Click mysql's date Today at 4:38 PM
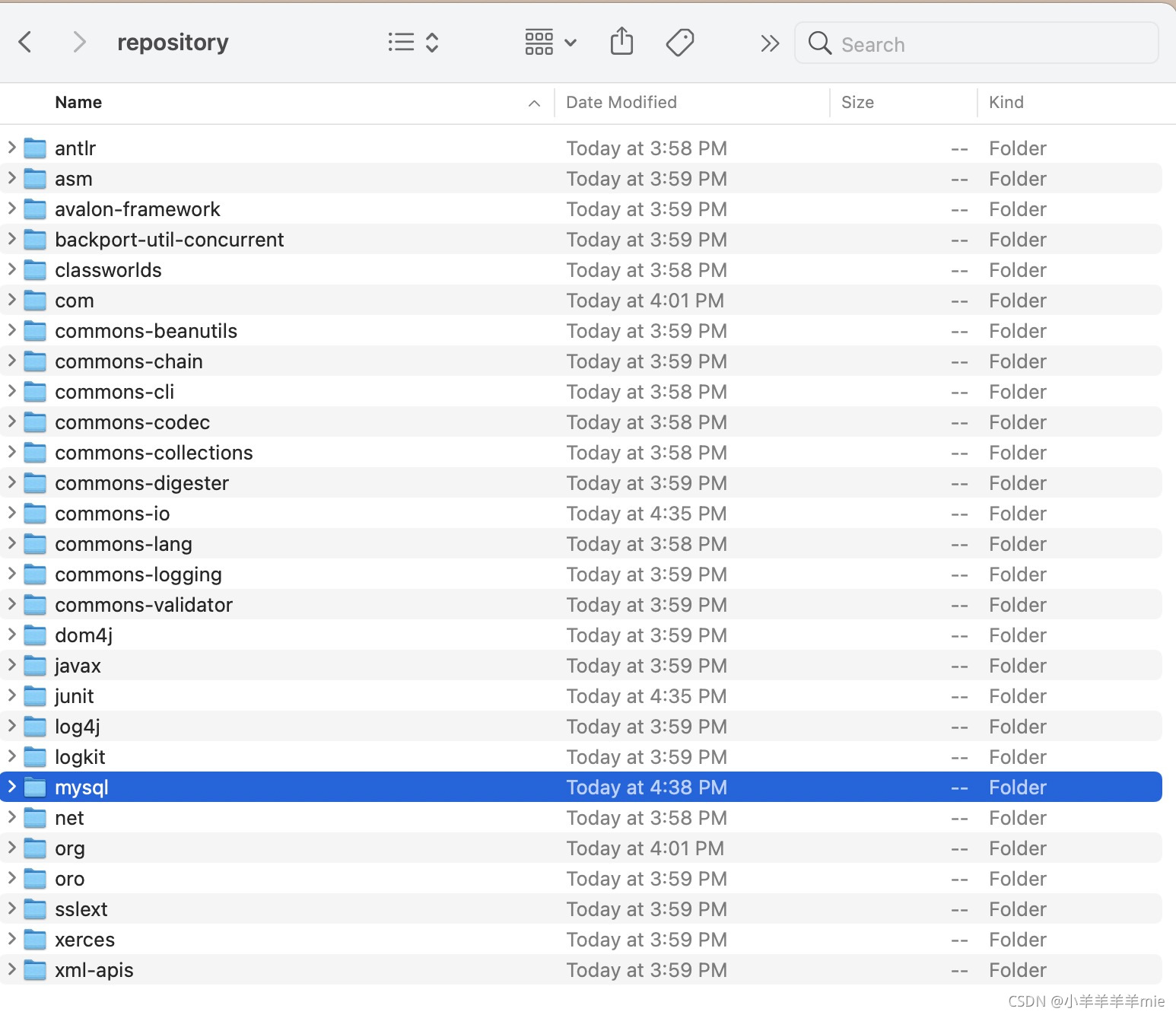The height and width of the screenshot is (1015, 1176). [x=647, y=787]
